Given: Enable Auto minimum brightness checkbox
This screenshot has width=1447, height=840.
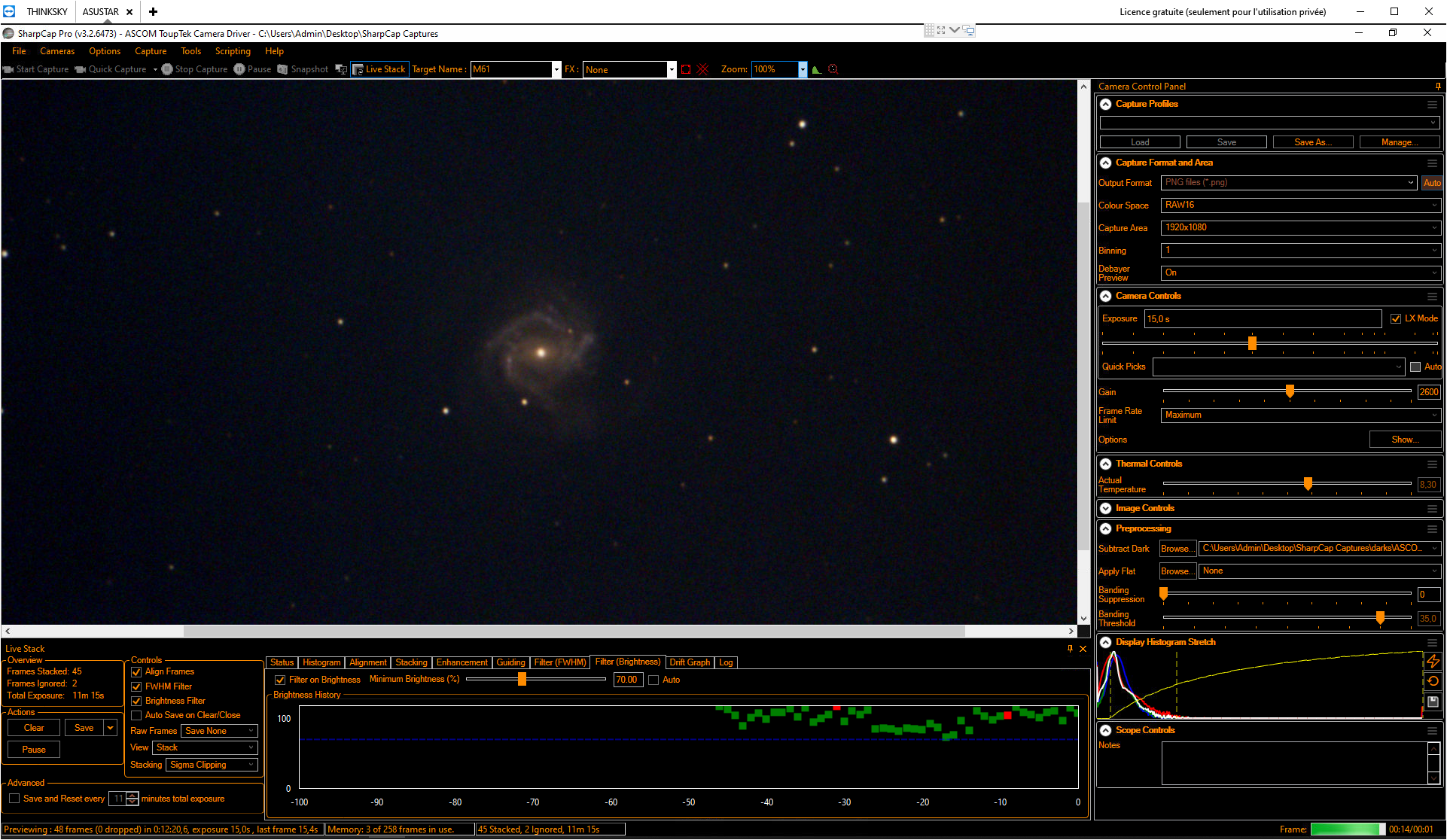Looking at the screenshot, I should 653,680.
